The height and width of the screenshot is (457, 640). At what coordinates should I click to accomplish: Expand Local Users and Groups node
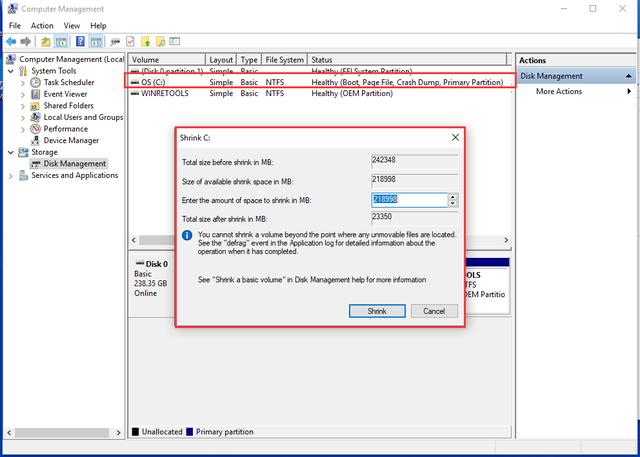click(23, 118)
